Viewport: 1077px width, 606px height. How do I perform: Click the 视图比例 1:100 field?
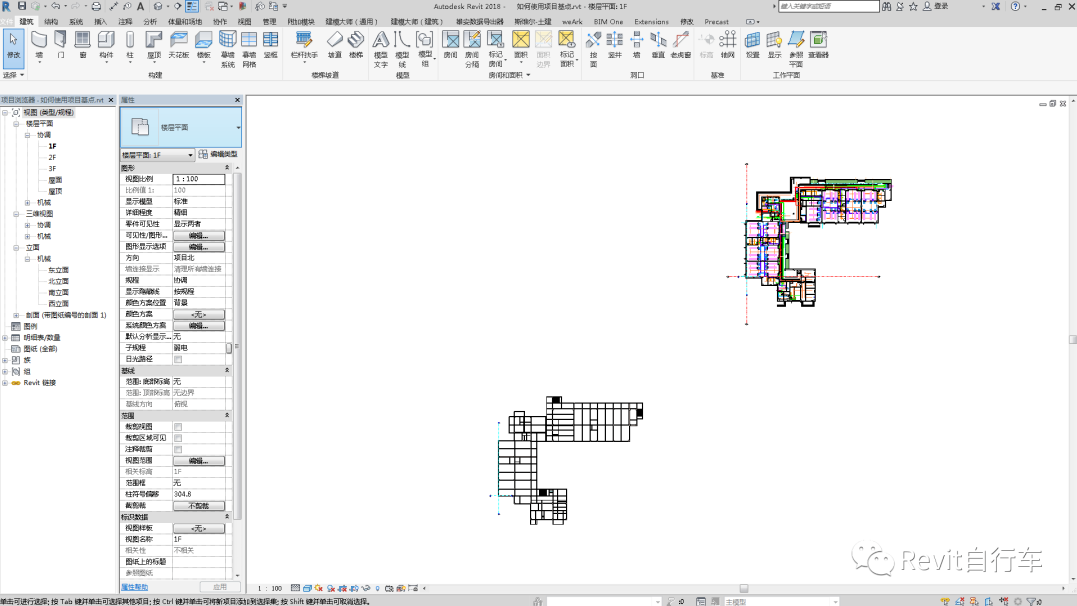pyautogui.click(x=199, y=179)
